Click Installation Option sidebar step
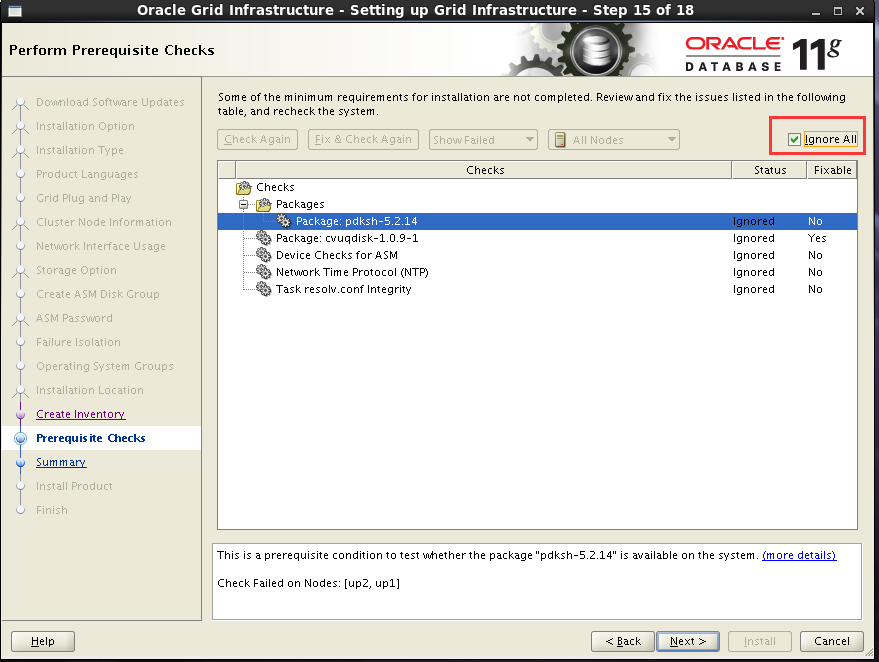The height and width of the screenshot is (662, 879). [85, 126]
